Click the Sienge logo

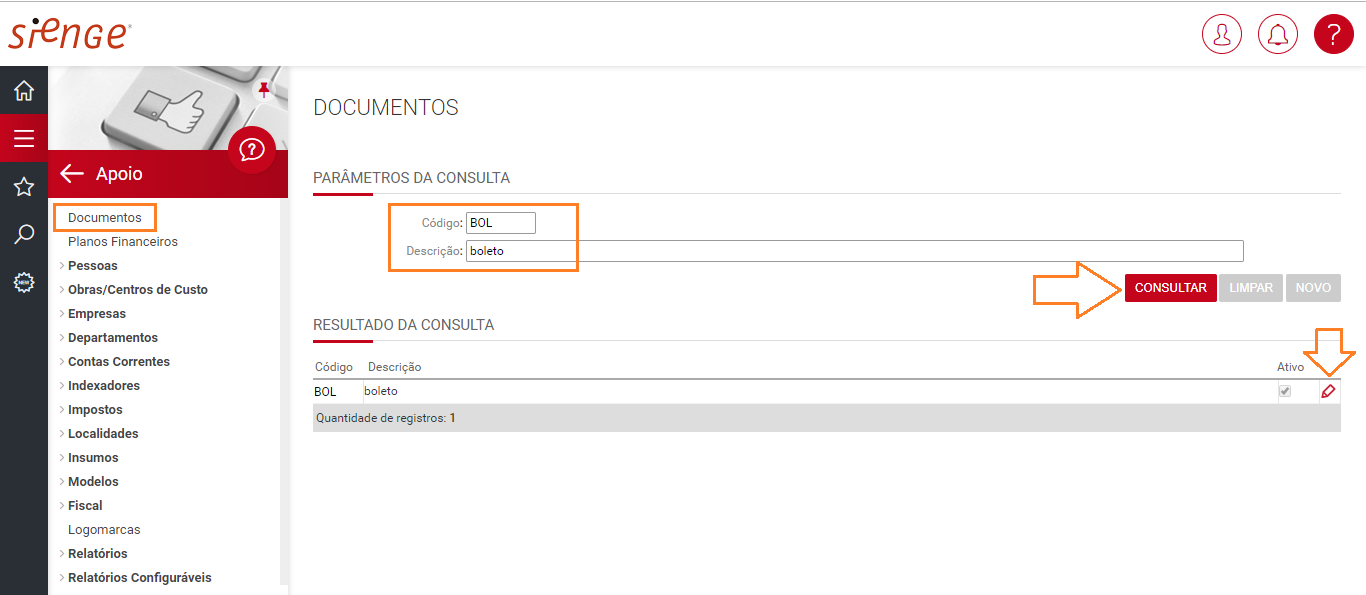[x=69, y=34]
